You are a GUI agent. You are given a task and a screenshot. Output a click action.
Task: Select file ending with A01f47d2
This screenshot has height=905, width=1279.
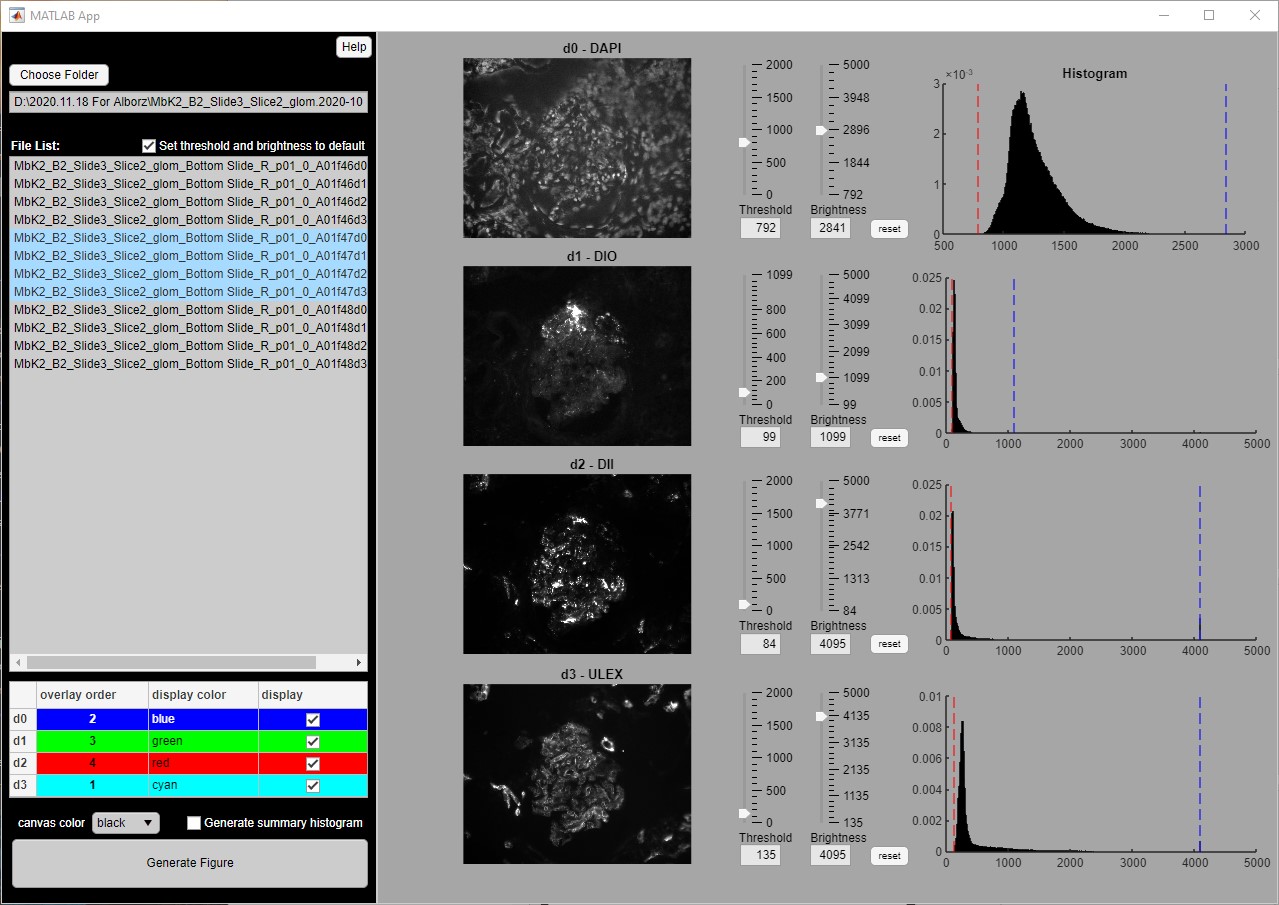(189, 274)
